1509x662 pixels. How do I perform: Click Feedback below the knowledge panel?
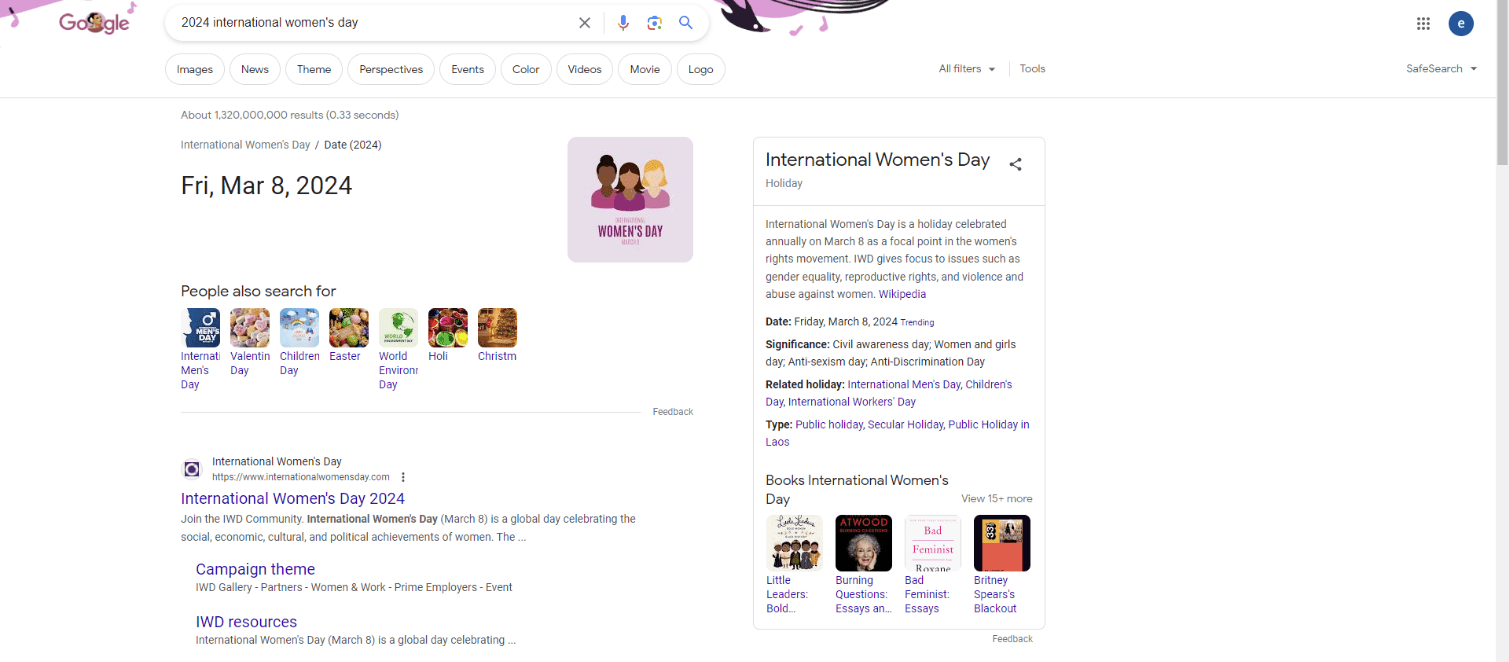(1012, 639)
